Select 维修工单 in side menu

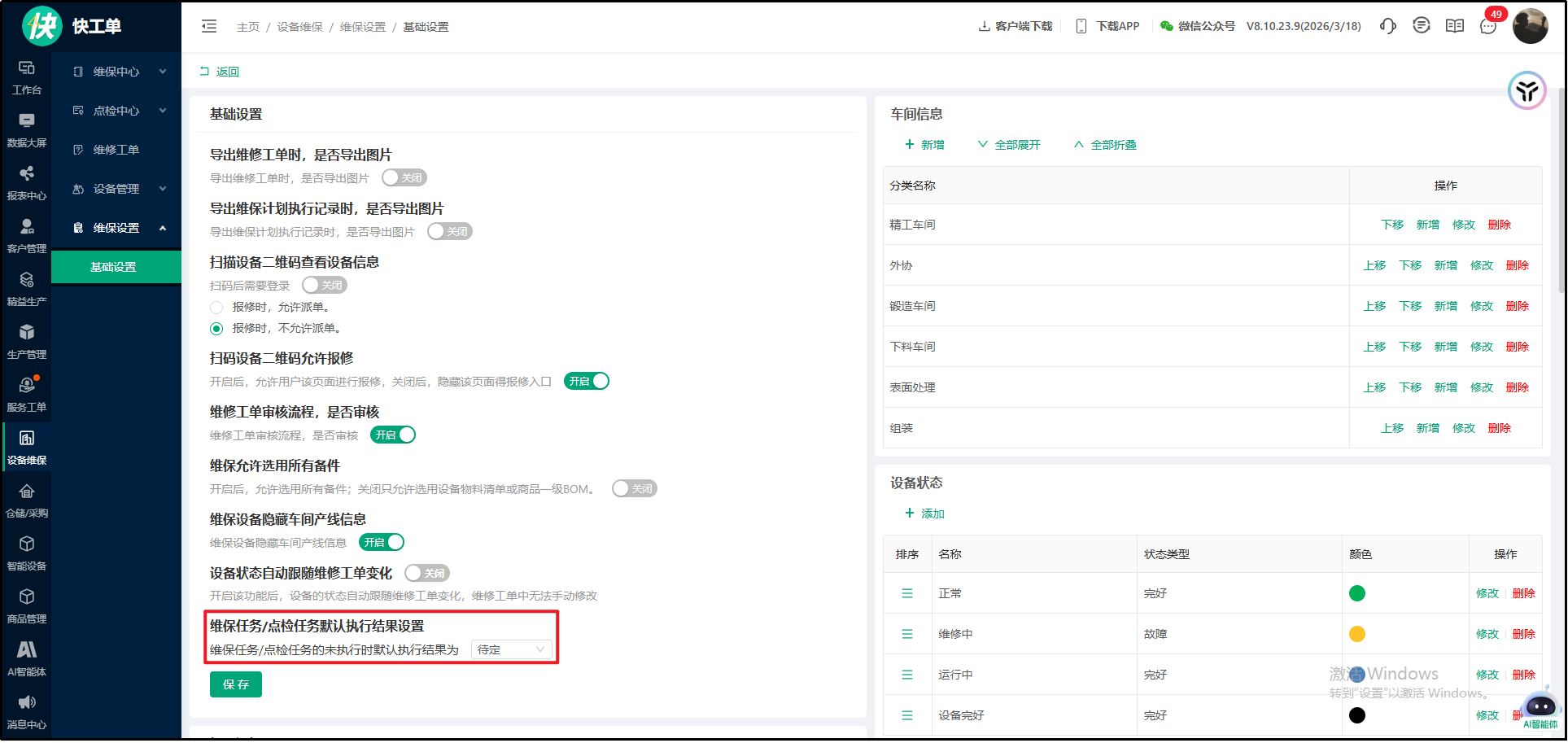click(x=116, y=150)
